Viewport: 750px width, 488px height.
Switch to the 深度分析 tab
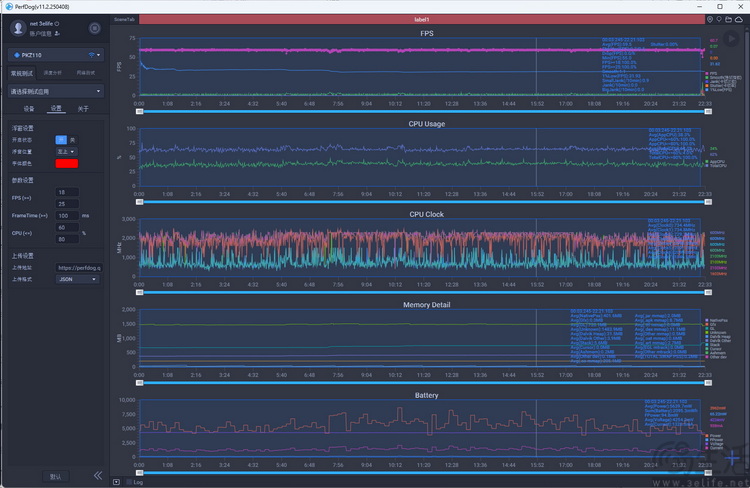pyautogui.click(x=52, y=73)
